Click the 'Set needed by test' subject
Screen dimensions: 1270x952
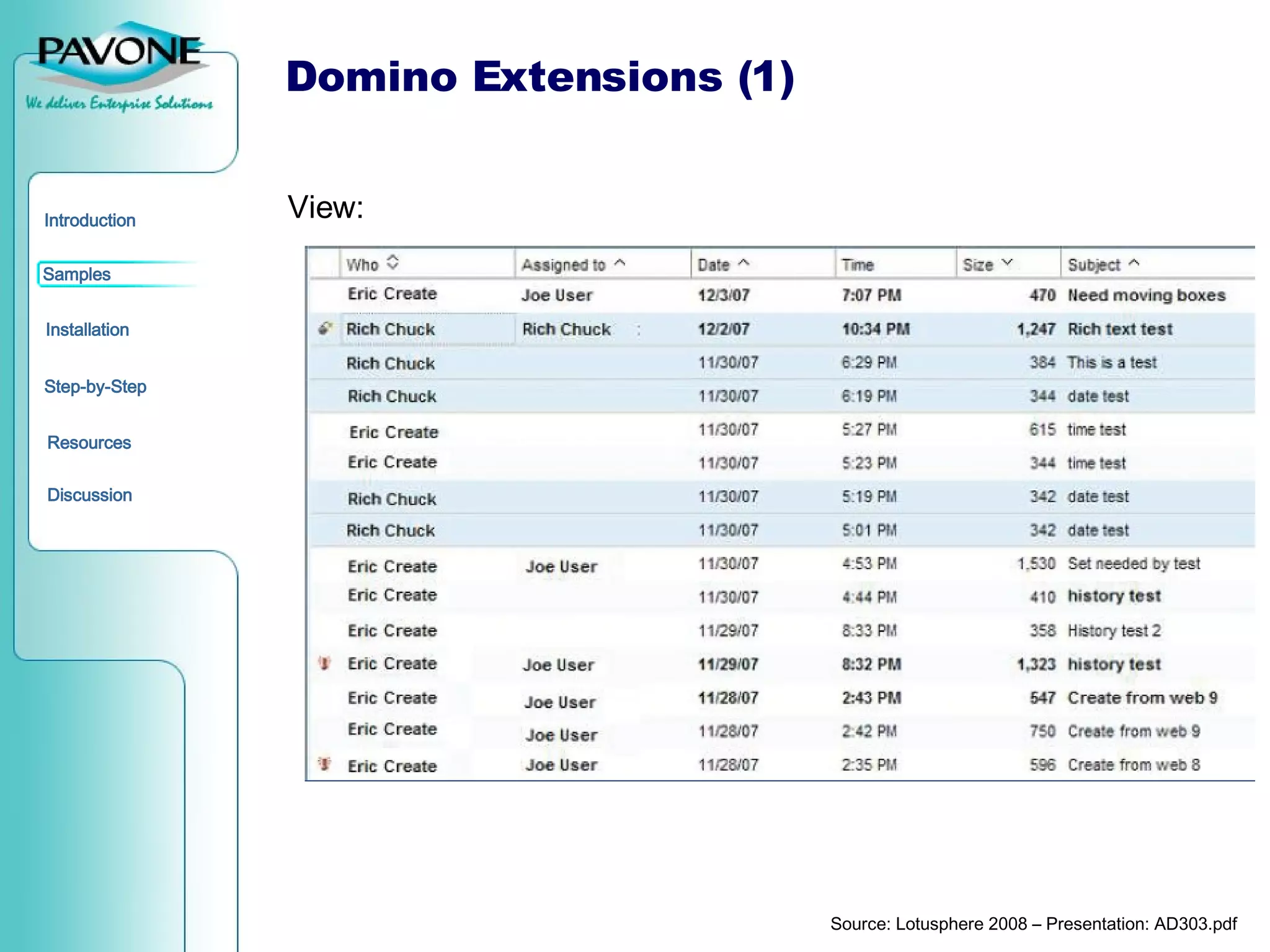(x=1134, y=564)
